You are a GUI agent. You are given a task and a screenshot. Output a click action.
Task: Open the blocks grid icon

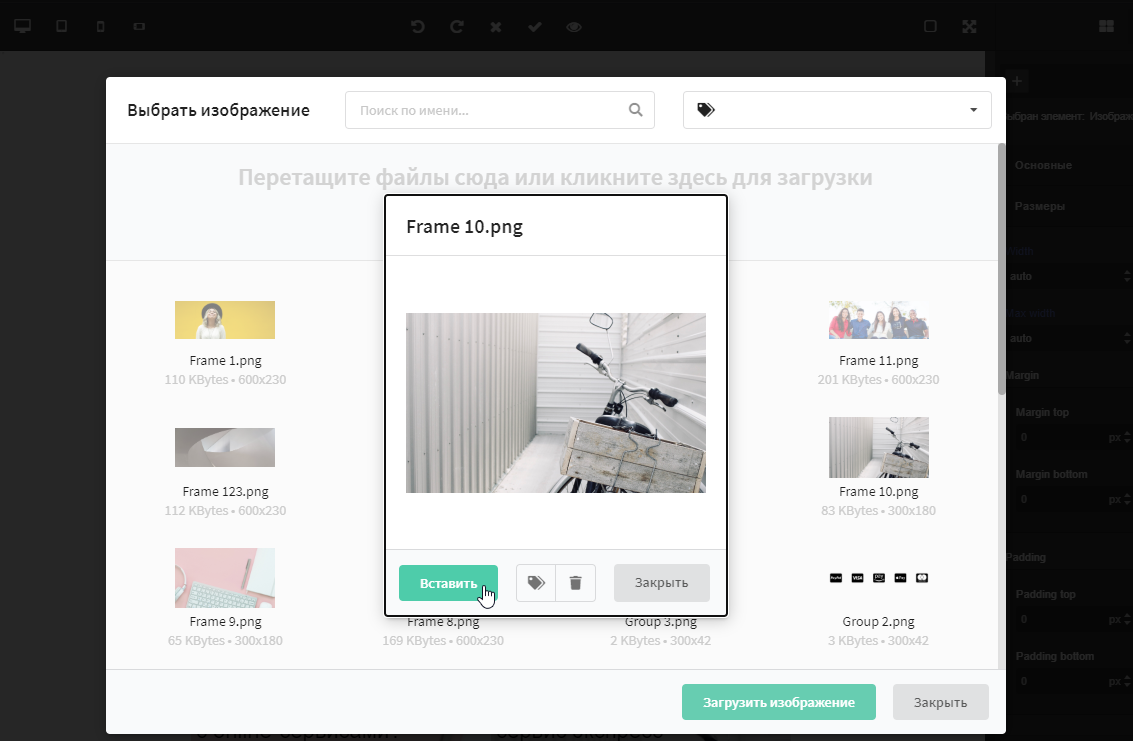[x=1106, y=26]
